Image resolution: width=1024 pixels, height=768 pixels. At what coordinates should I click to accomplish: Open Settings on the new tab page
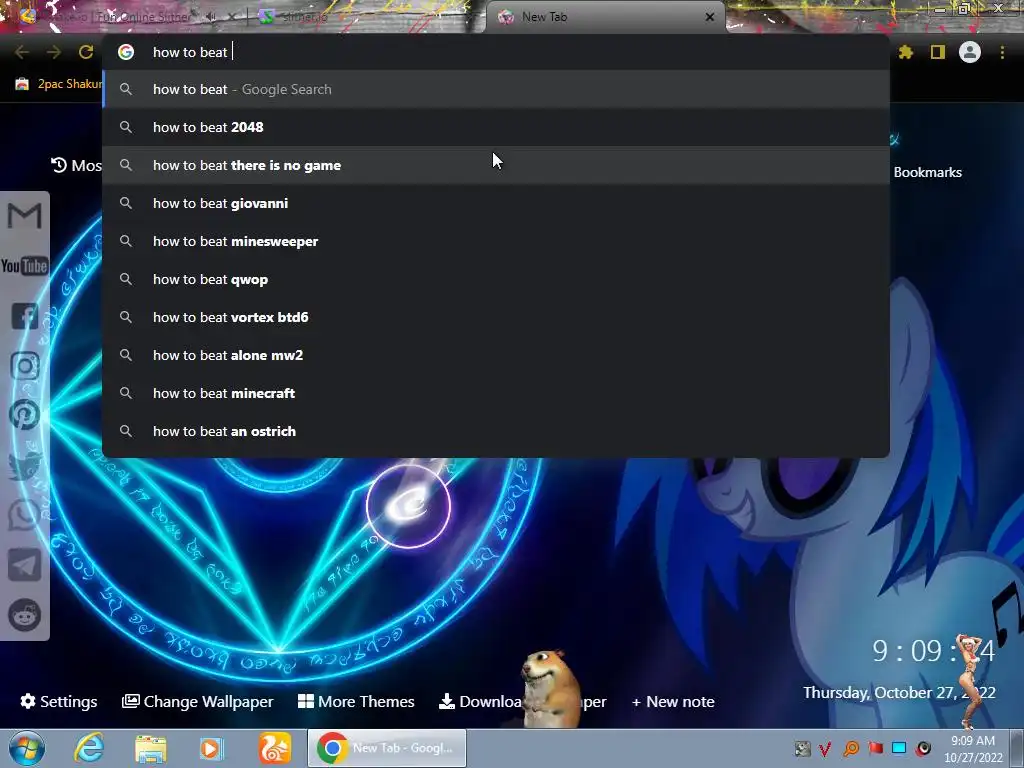(x=59, y=701)
